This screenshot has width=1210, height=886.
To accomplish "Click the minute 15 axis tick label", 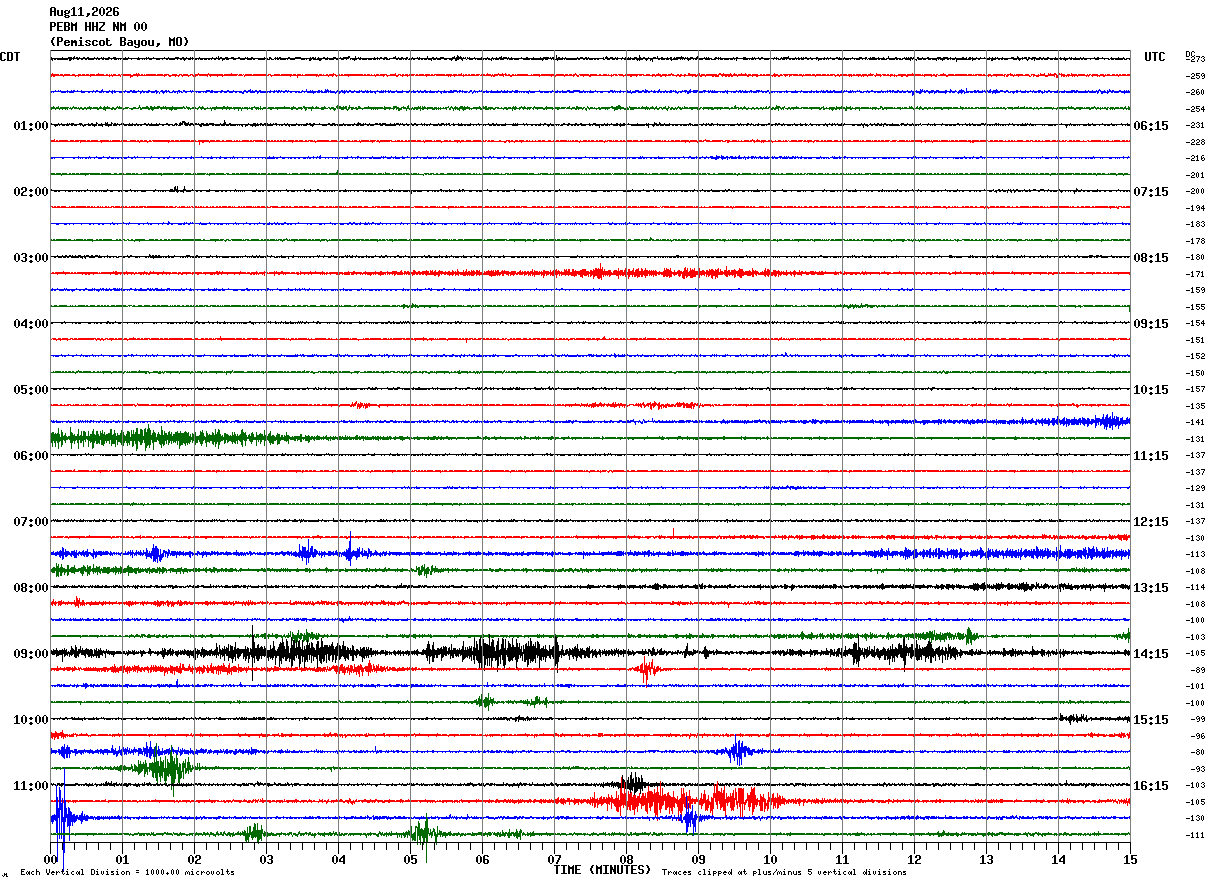I will tap(1130, 859).
